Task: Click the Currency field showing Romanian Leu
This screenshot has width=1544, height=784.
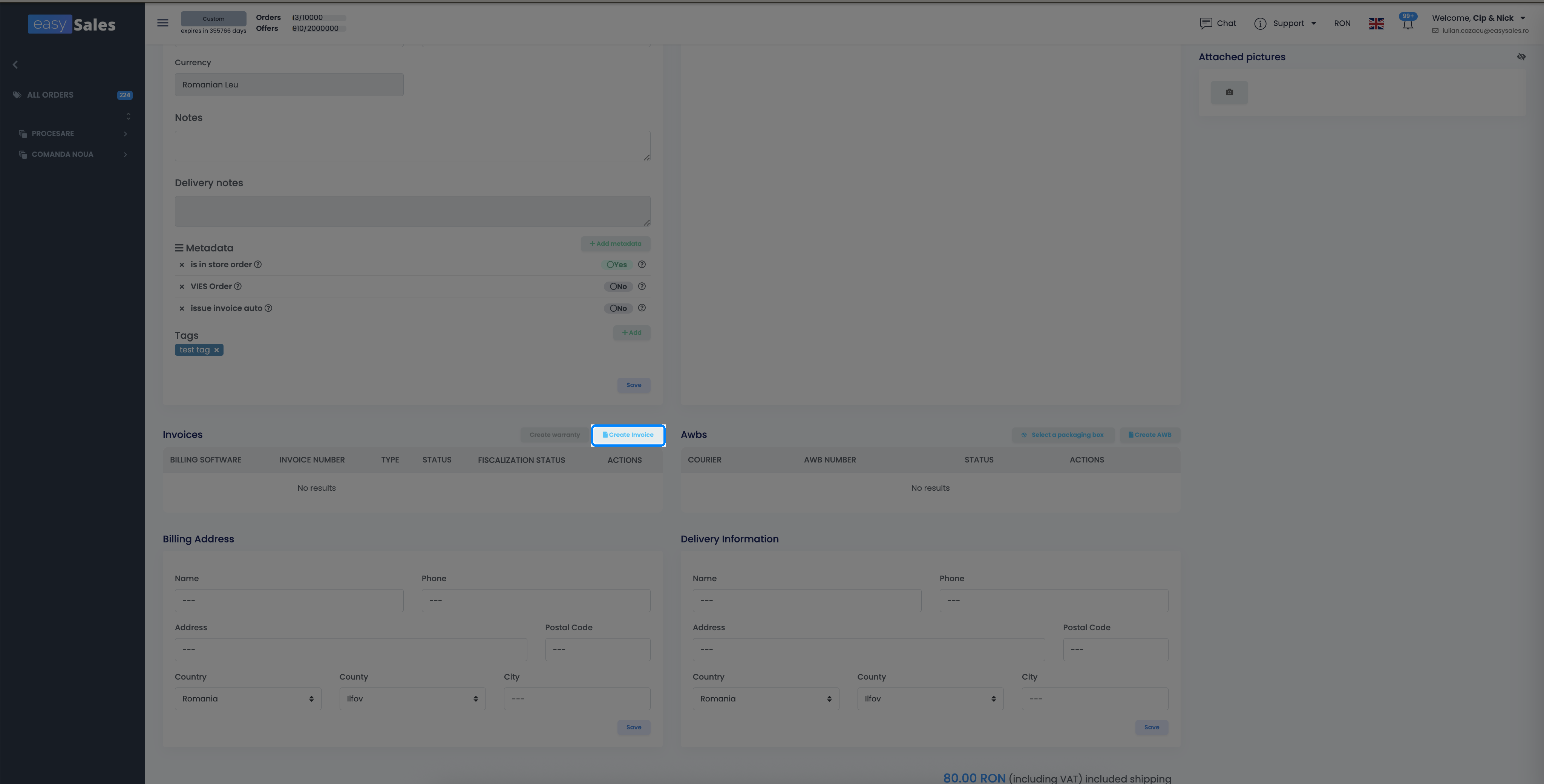Action: tap(289, 85)
